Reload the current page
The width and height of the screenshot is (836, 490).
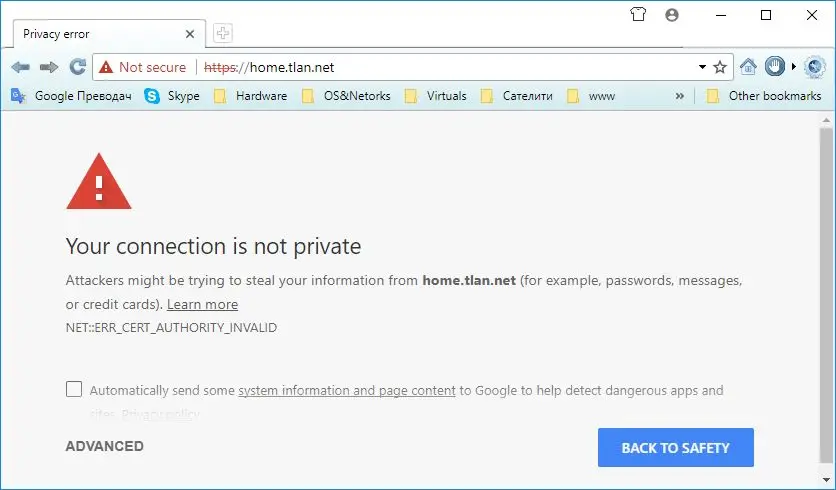[77, 68]
